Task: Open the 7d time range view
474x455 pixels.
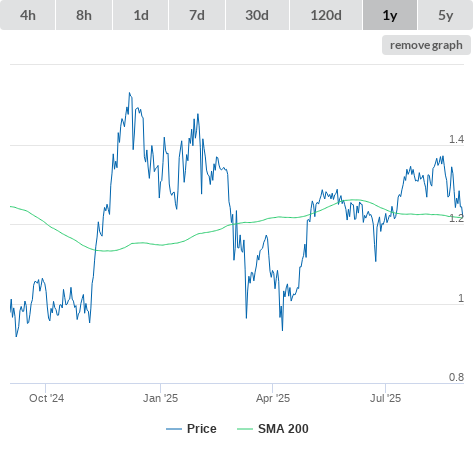Action: [197, 15]
